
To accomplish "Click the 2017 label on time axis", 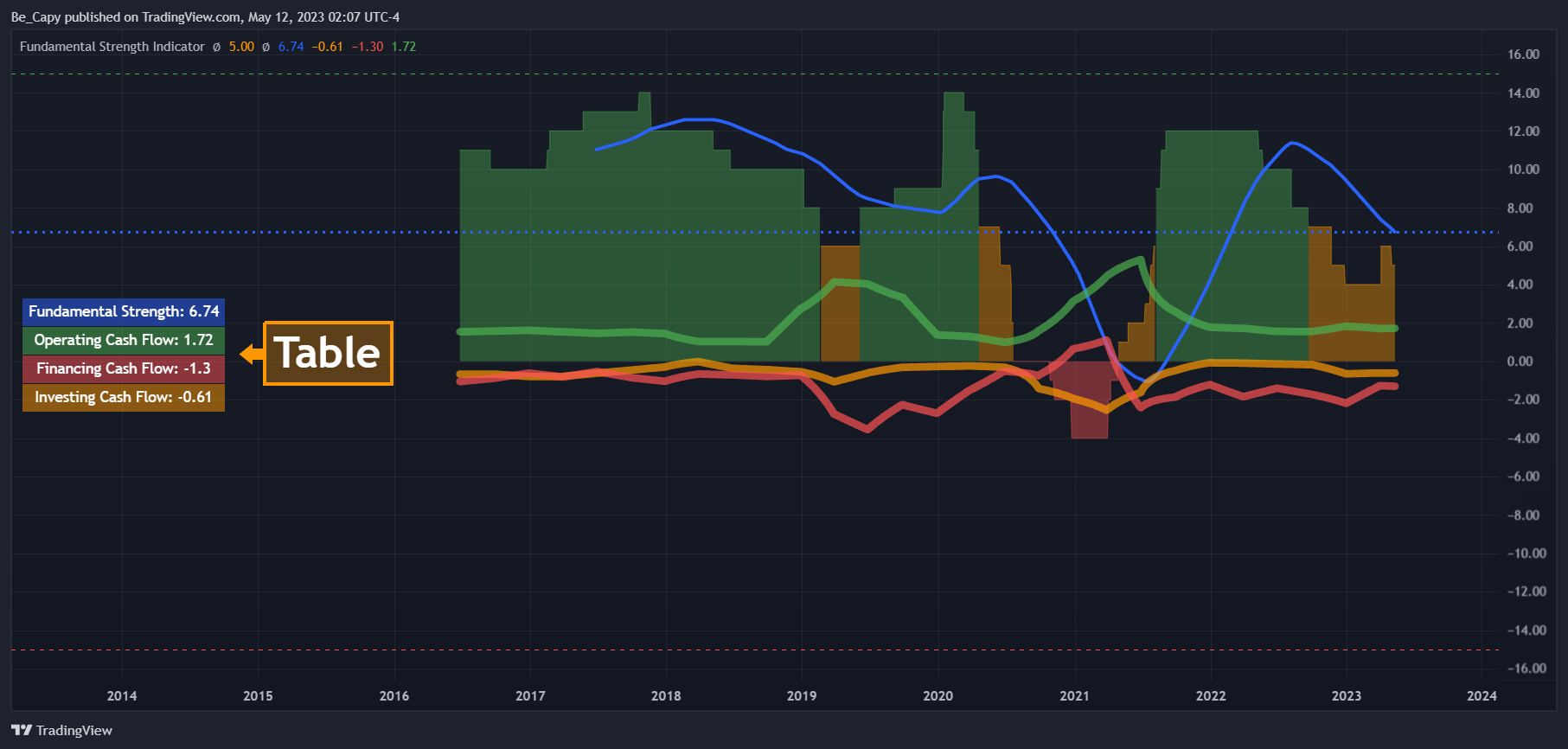I will pos(530,695).
